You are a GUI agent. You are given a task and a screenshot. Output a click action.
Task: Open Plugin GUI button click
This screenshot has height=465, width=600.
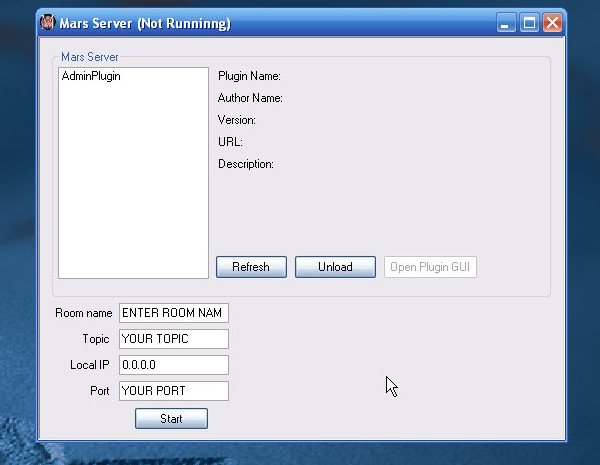pyautogui.click(x=430, y=267)
